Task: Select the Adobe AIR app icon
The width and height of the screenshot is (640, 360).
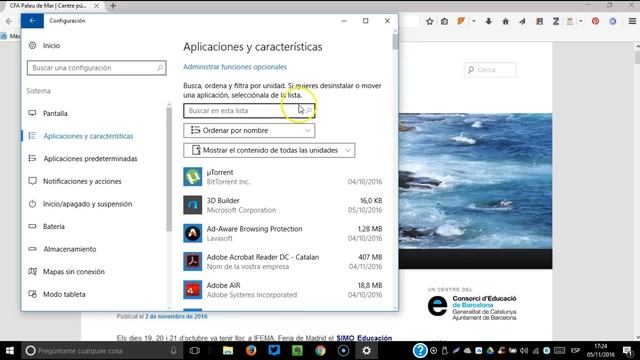Action: click(193, 289)
